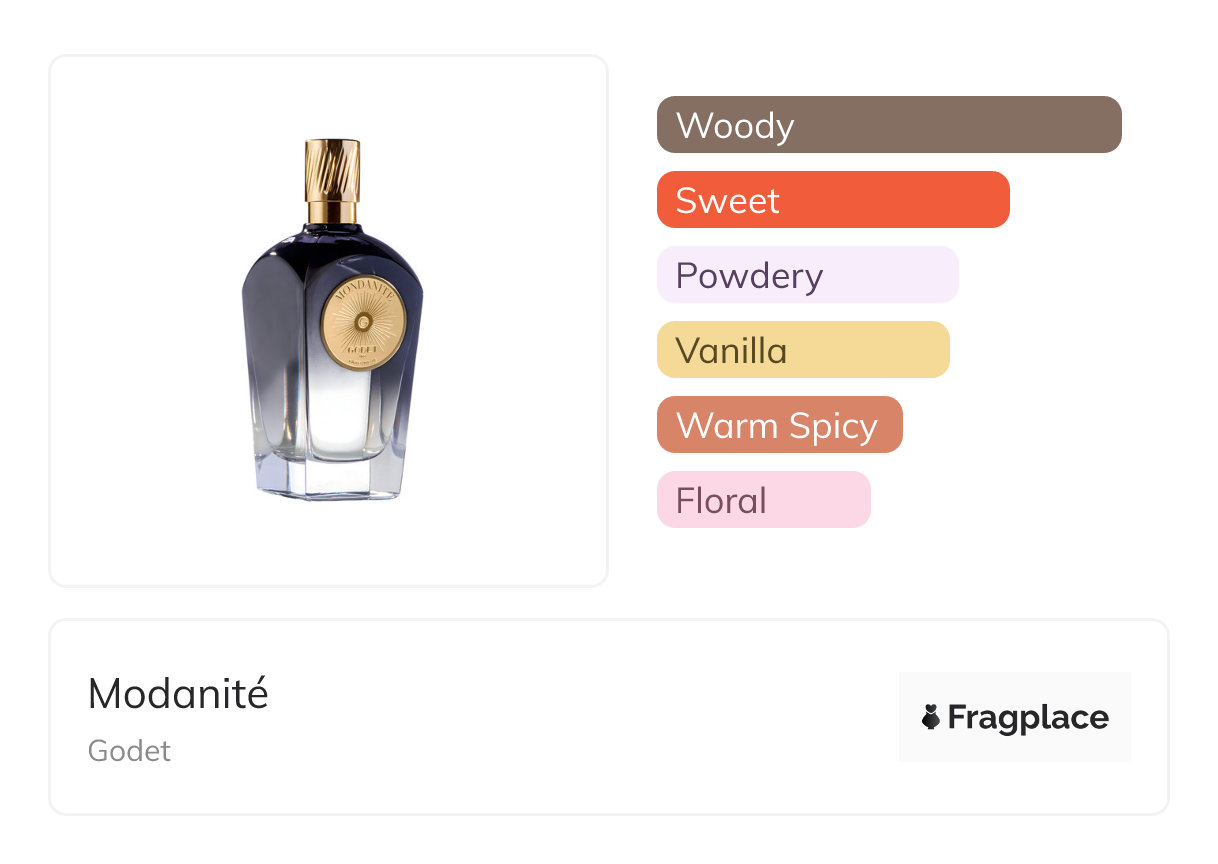Screen dimensions: 1218x864
Task: Click the Floral accord bar
Action: click(x=763, y=500)
